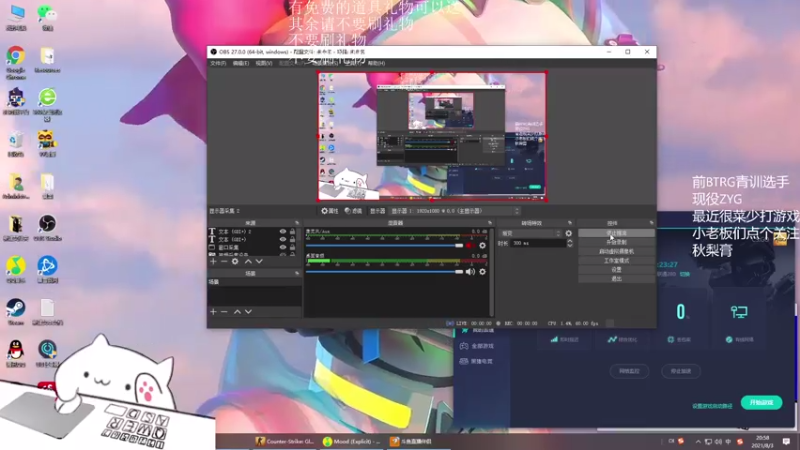Remove the scene with minus icon
The height and width of the screenshot is (450, 800).
224,311
